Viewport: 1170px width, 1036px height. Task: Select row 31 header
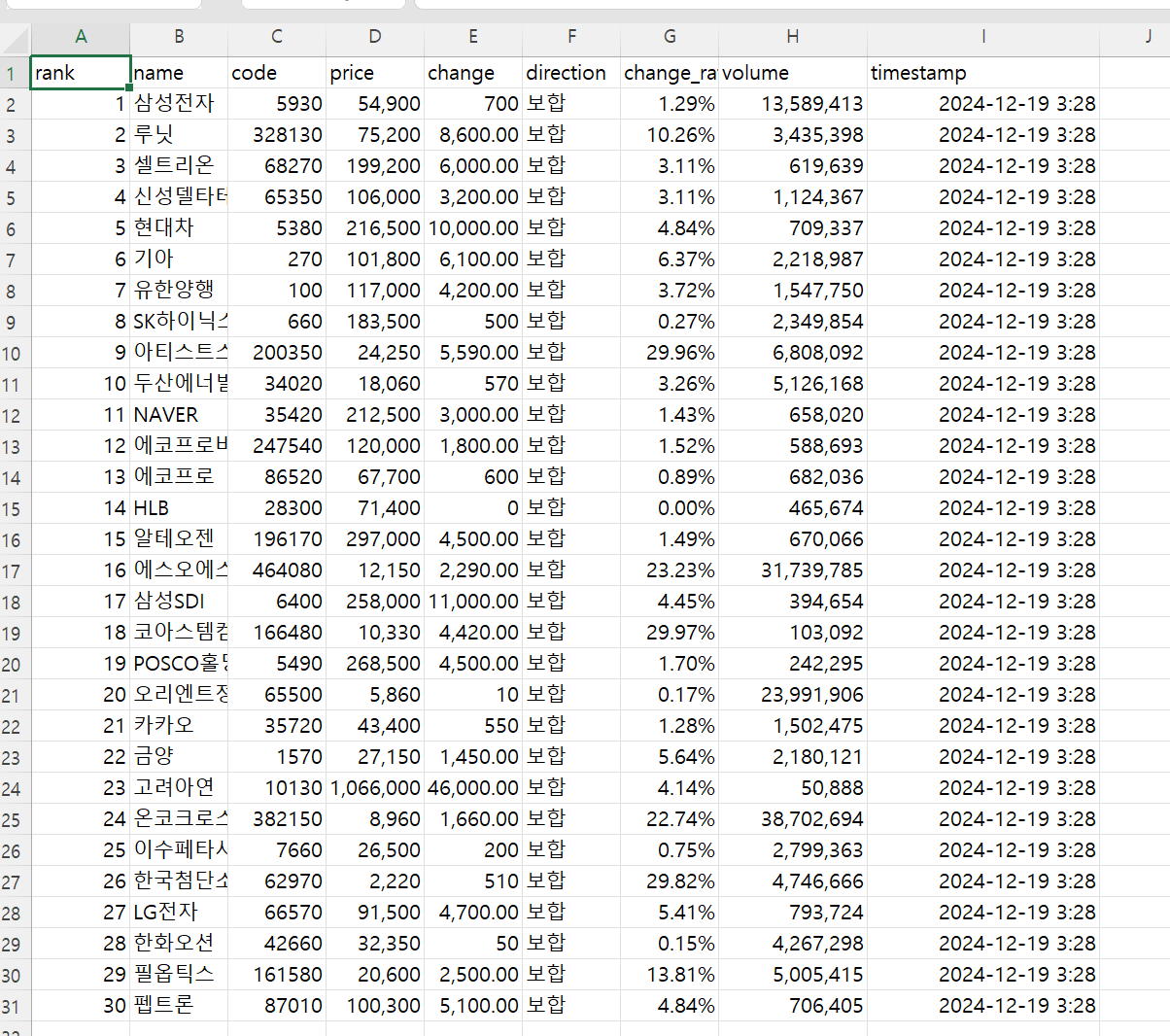pos(14,1007)
